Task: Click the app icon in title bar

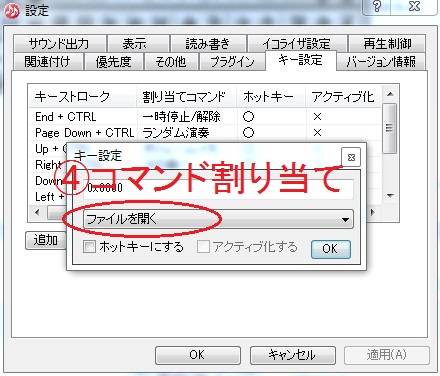Action: pyautogui.click(x=12, y=11)
